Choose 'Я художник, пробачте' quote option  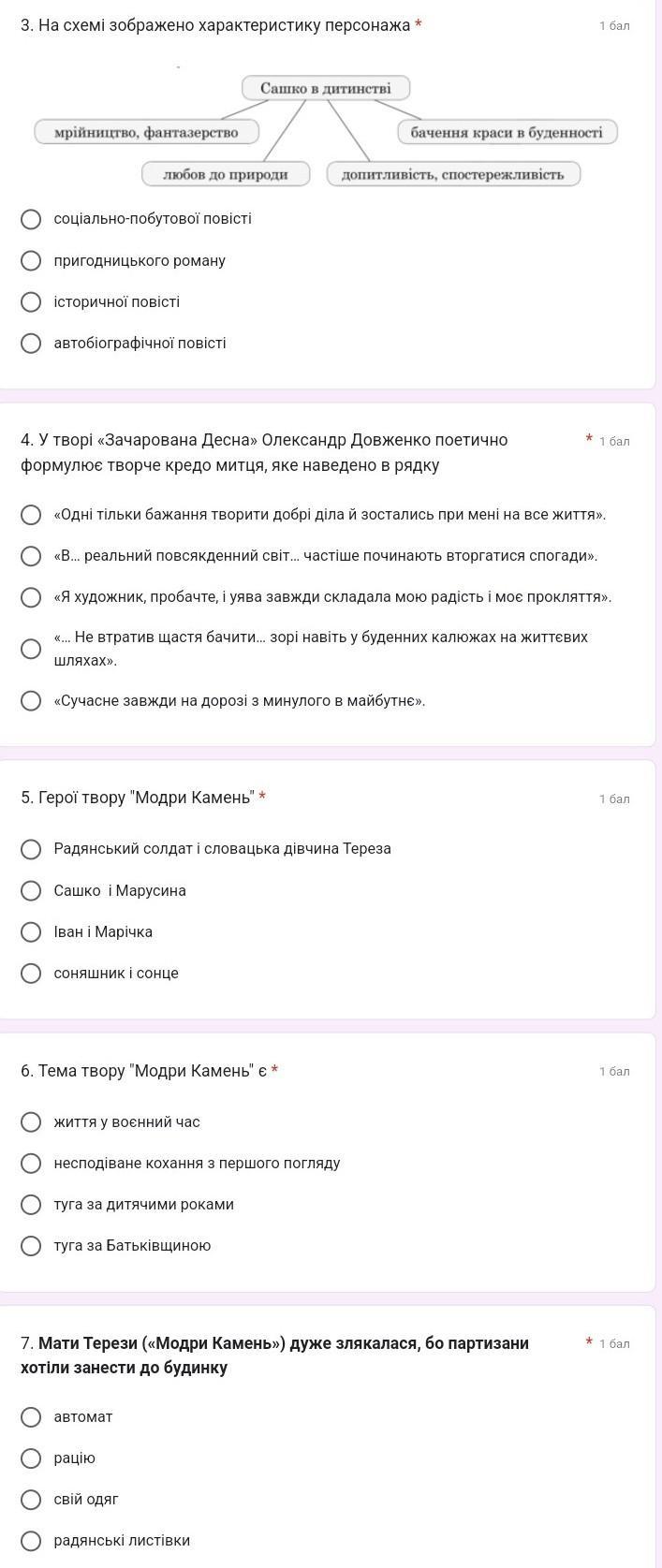pyautogui.click(x=31, y=597)
